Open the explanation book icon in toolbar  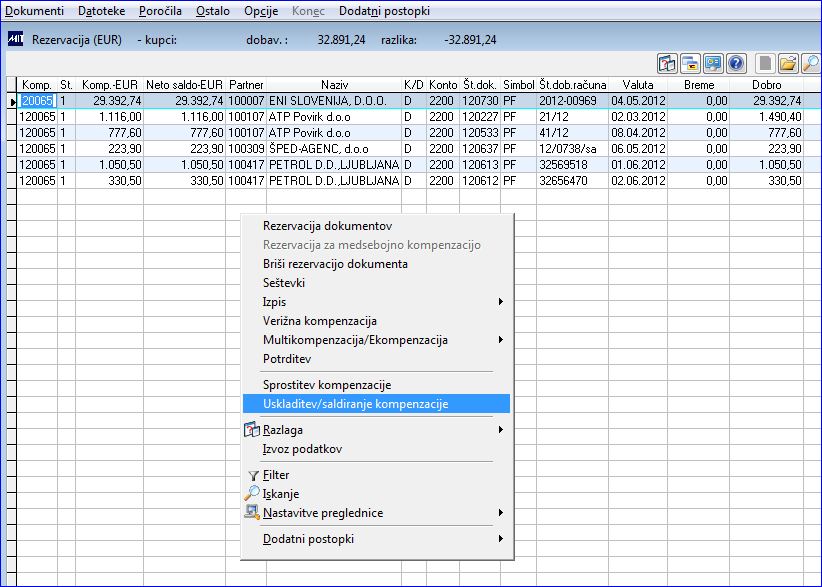click(x=667, y=64)
